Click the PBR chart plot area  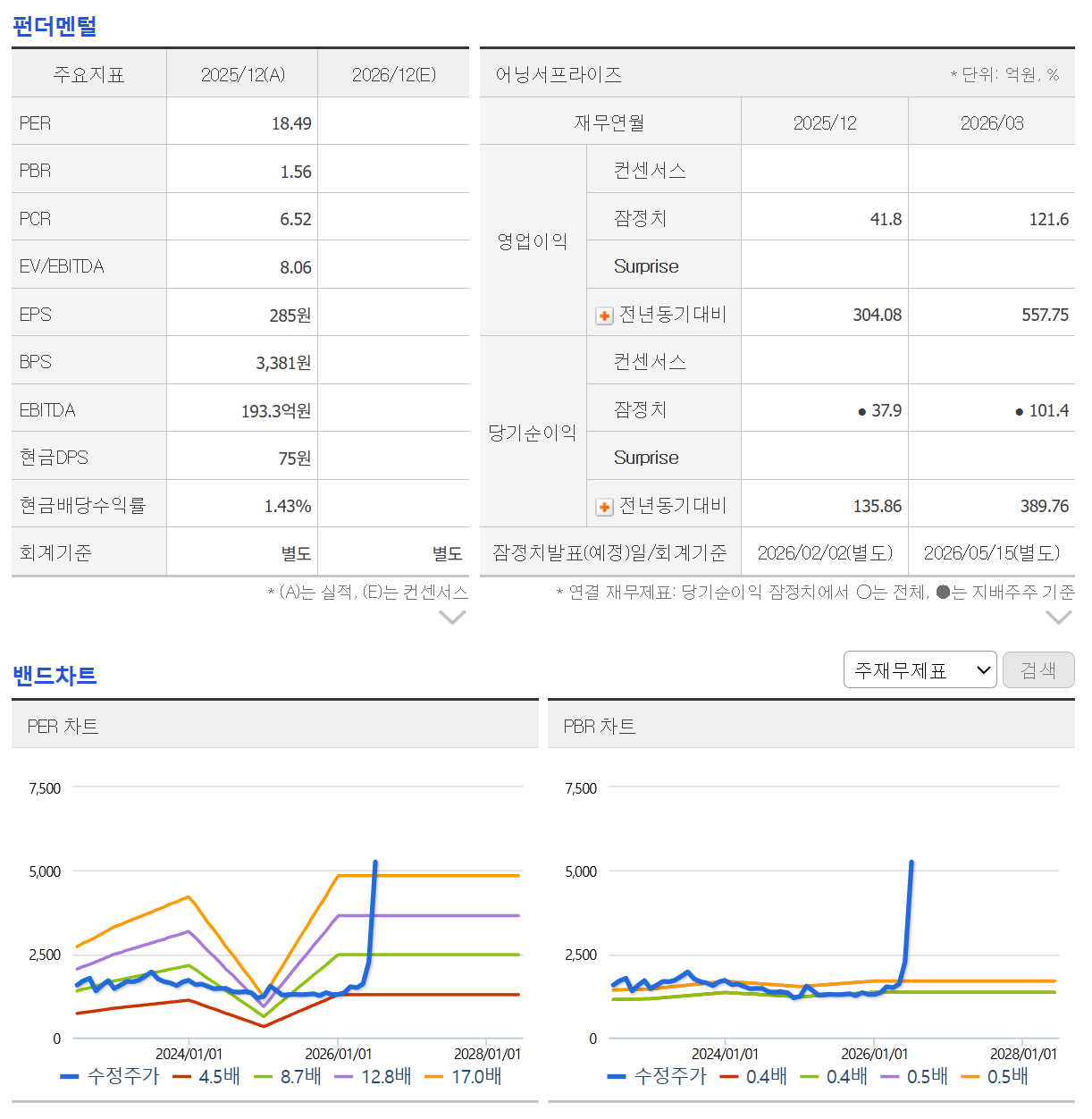click(x=834, y=912)
